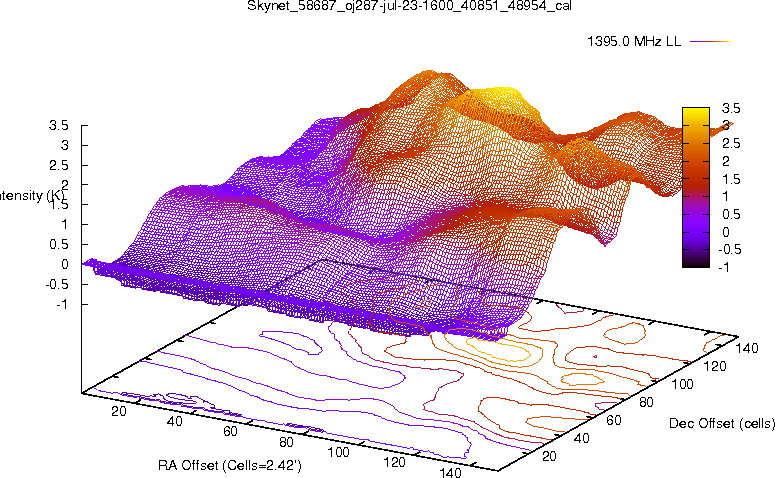
Task: Click the 20 tick on the RA Offset axis
Action: 119,411
